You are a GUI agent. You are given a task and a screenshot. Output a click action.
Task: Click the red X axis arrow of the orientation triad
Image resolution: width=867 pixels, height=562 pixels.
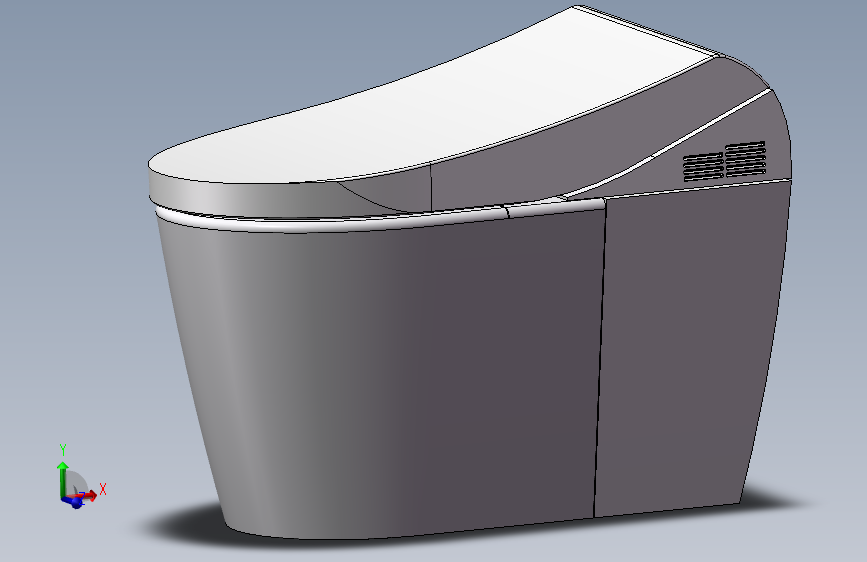pyautogui.click(x=87, y=495)
